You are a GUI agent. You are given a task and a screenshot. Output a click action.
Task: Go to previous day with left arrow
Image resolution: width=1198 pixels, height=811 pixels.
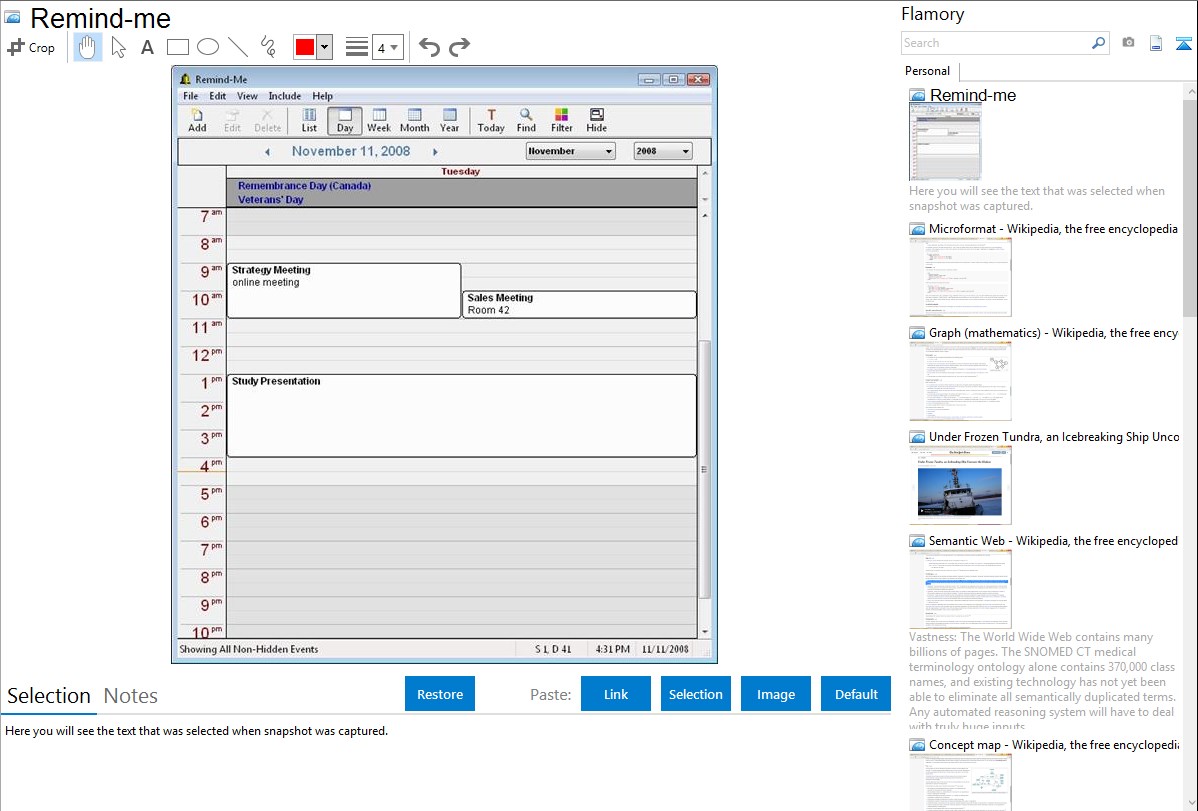[x=267, y=152]
